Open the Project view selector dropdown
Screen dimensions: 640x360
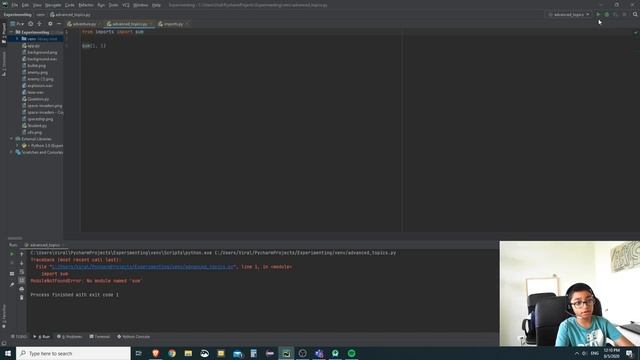(17, 24)
